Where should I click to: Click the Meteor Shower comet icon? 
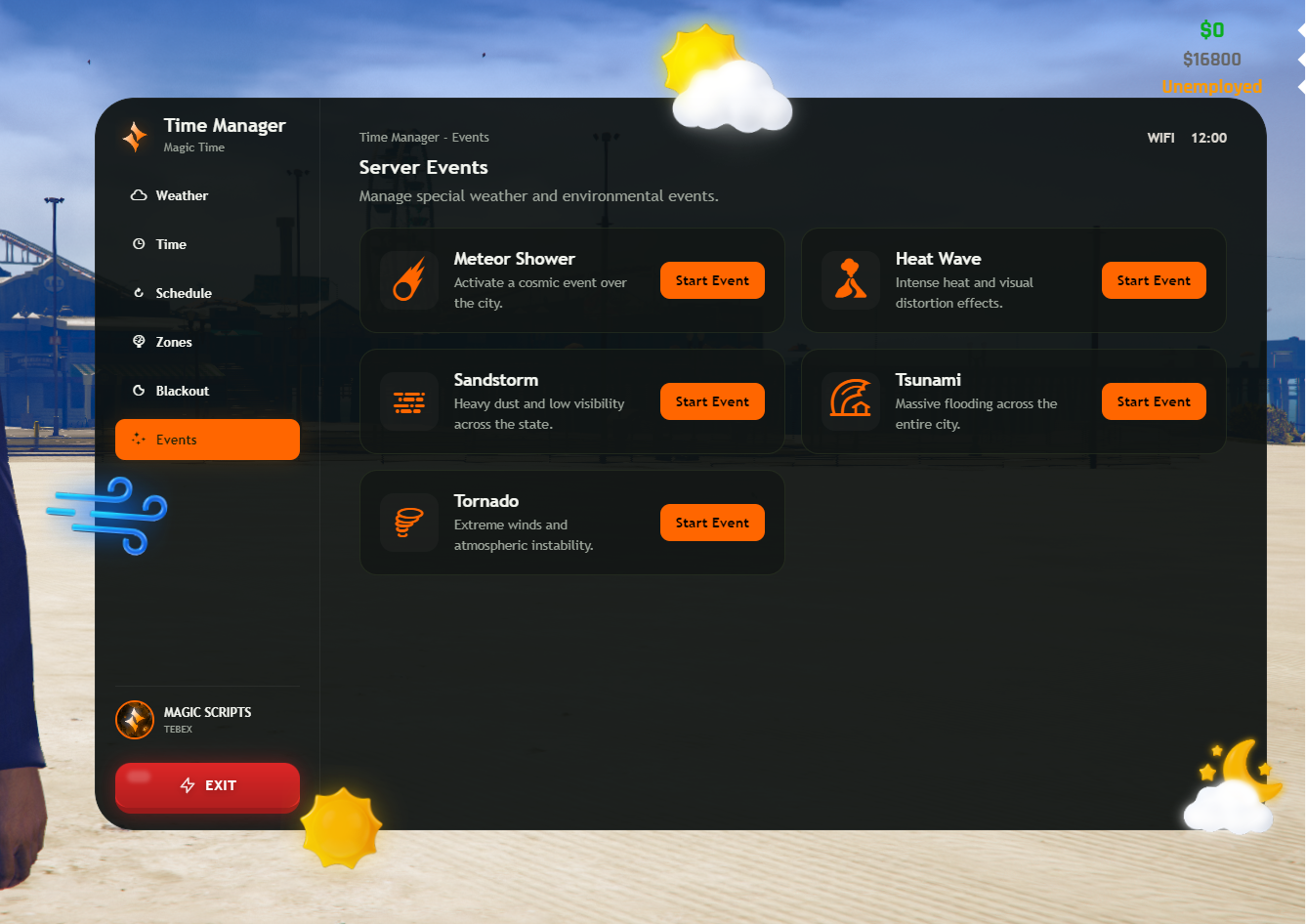pos(409,280)
